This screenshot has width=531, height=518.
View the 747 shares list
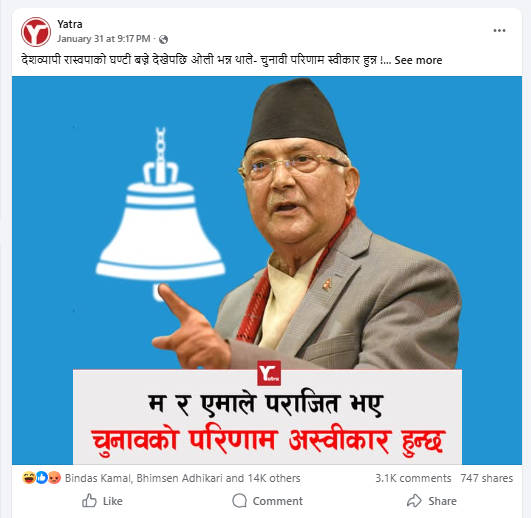pos(487,478)
